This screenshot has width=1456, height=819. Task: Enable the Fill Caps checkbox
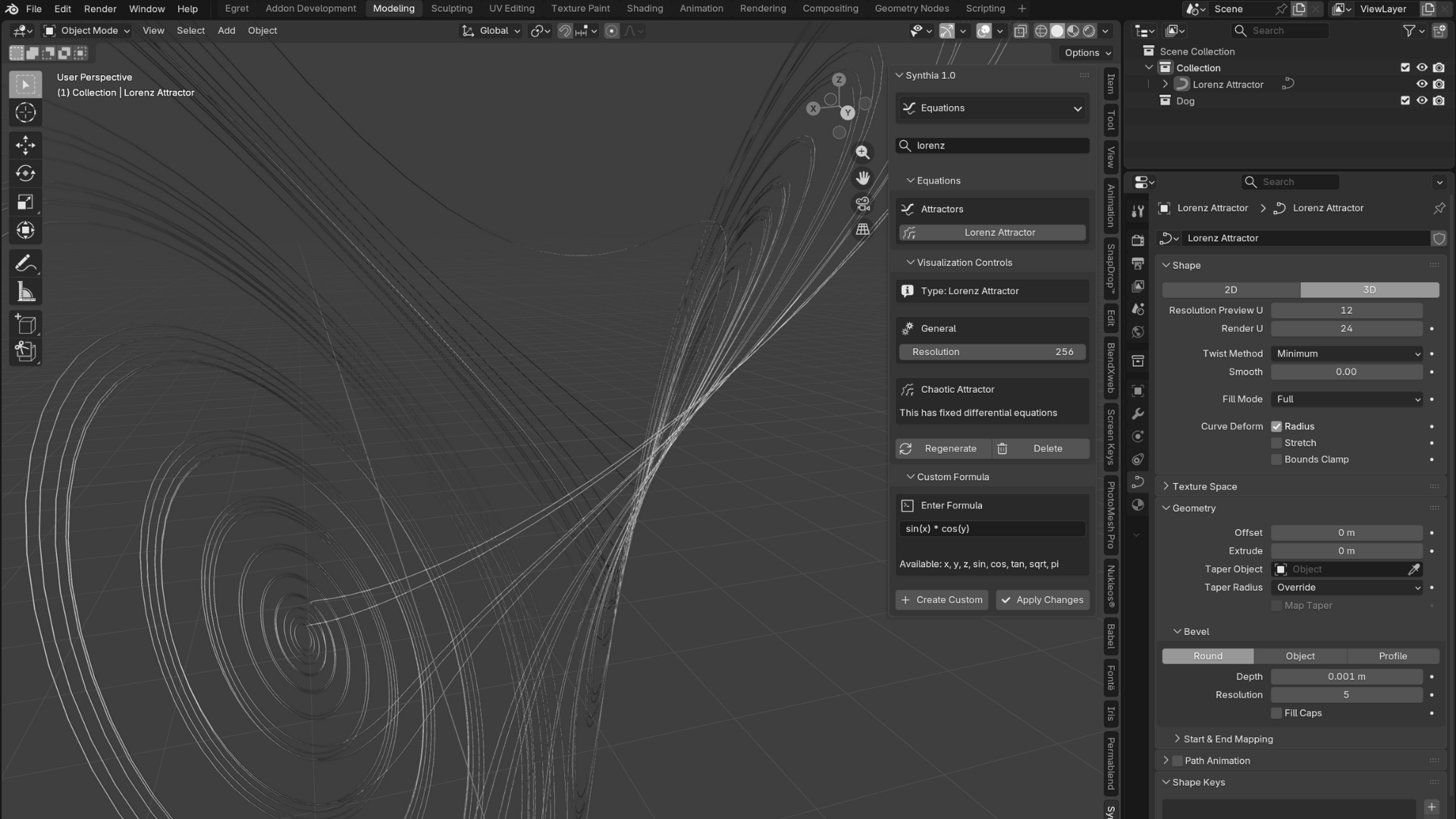pos(1276,713)
